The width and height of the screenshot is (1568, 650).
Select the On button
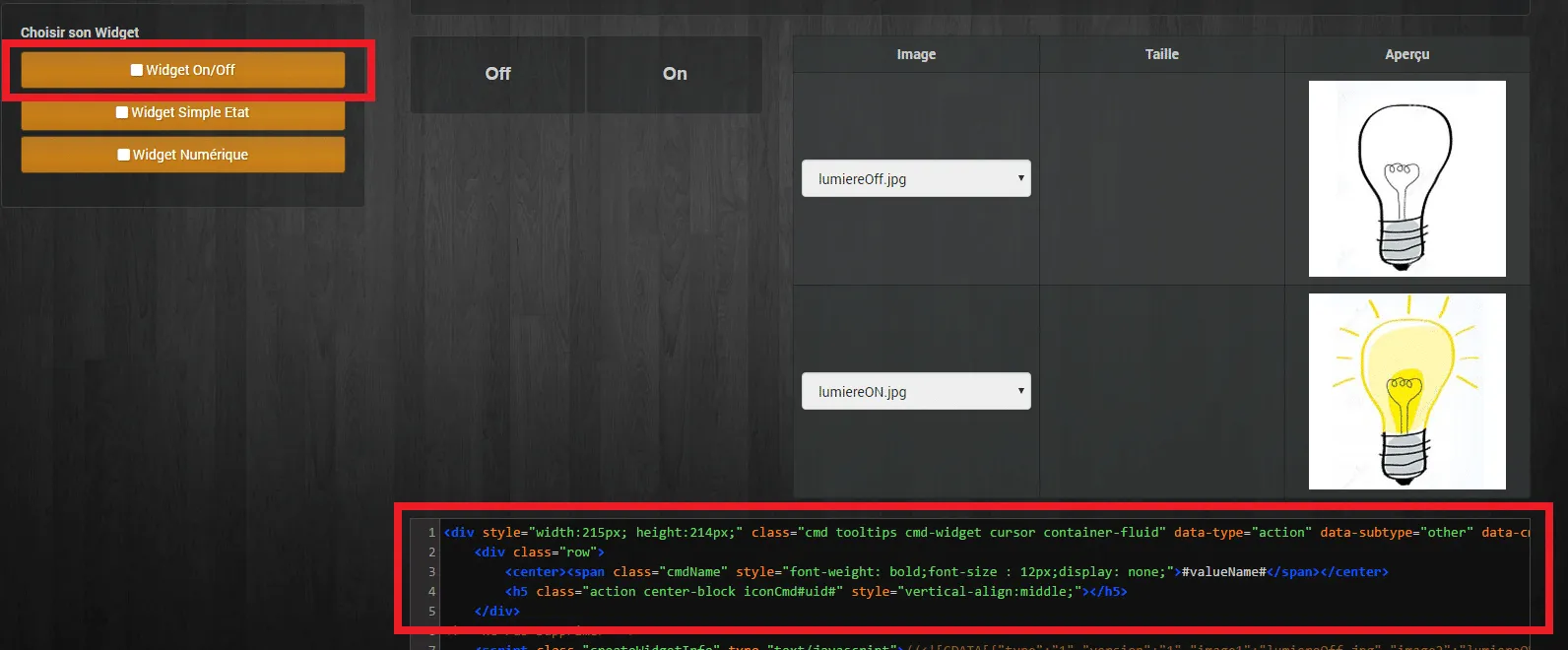click(675, 74)
